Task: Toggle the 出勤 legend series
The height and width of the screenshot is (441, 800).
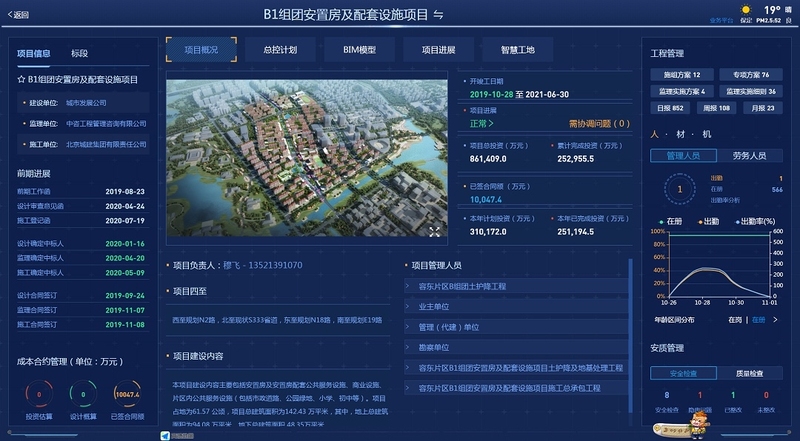Action: [708, 221]
